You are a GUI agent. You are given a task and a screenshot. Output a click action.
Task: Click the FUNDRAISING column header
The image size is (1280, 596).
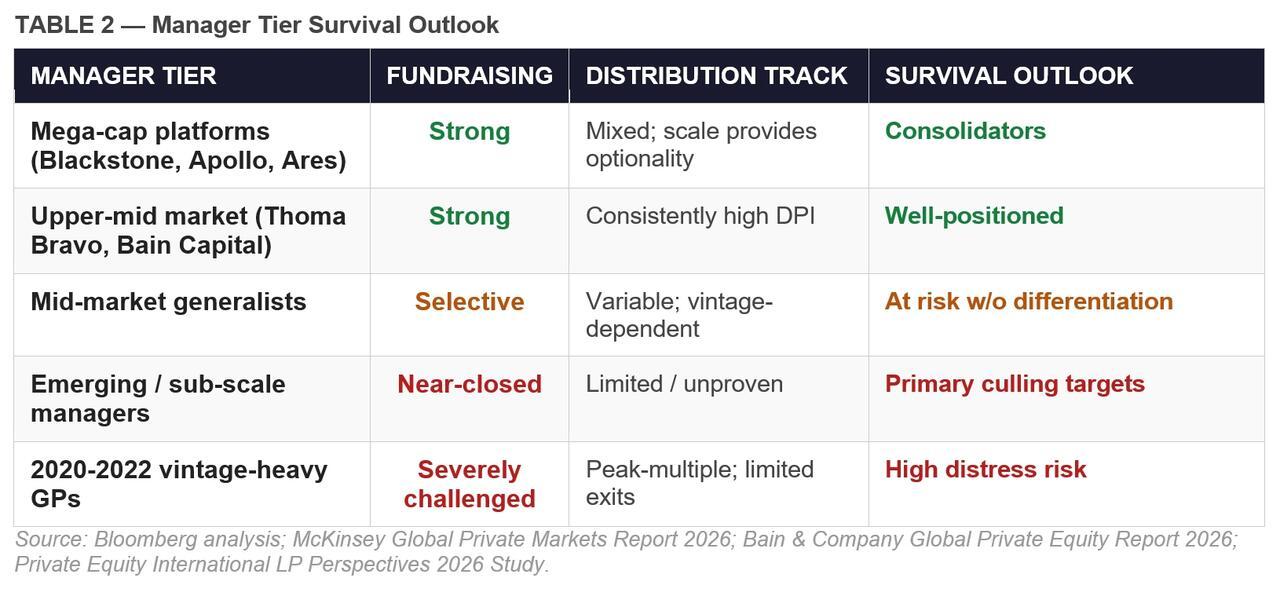click(469, 76)
